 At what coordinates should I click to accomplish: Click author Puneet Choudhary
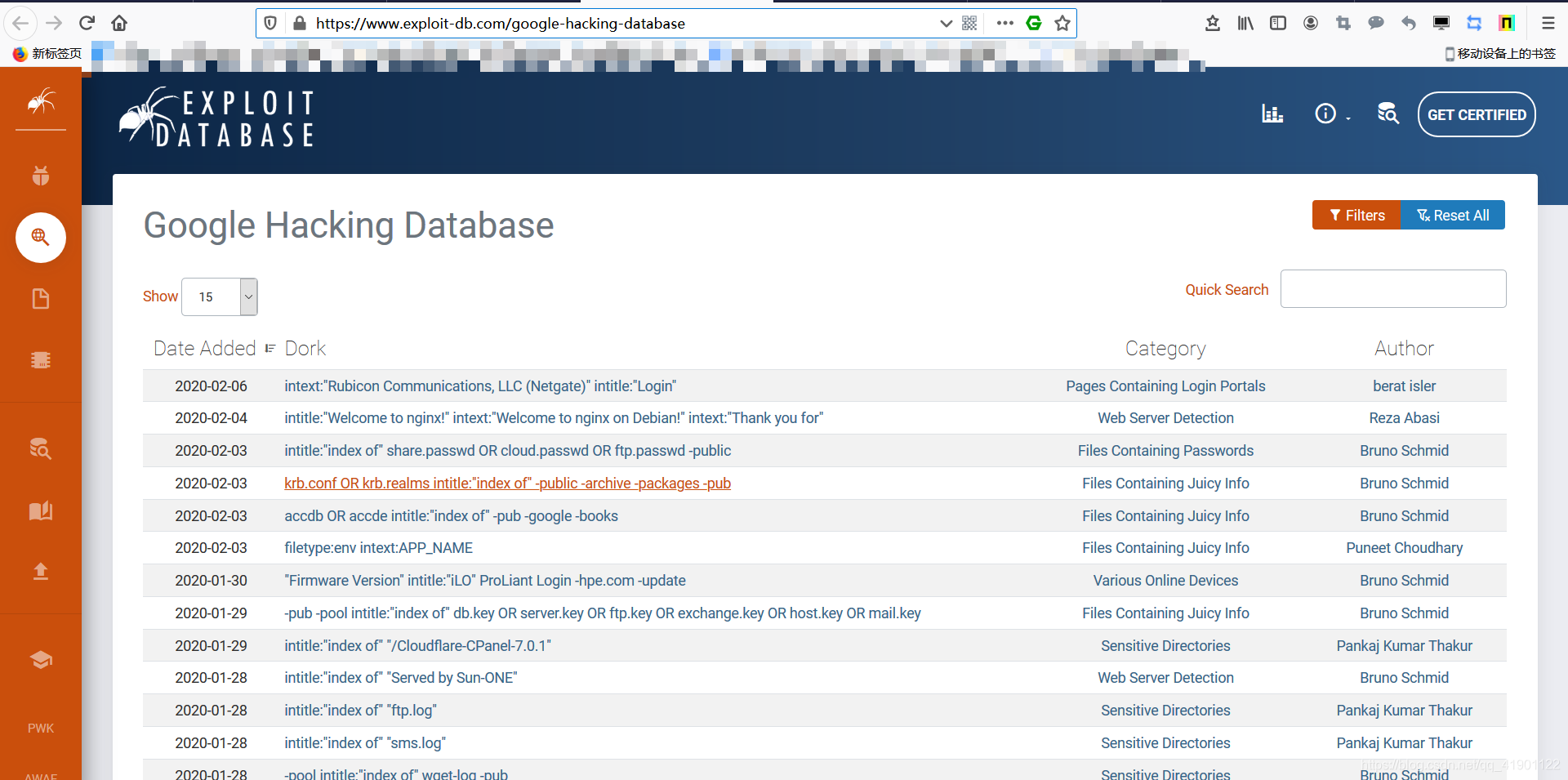(x=1404, y=548)
